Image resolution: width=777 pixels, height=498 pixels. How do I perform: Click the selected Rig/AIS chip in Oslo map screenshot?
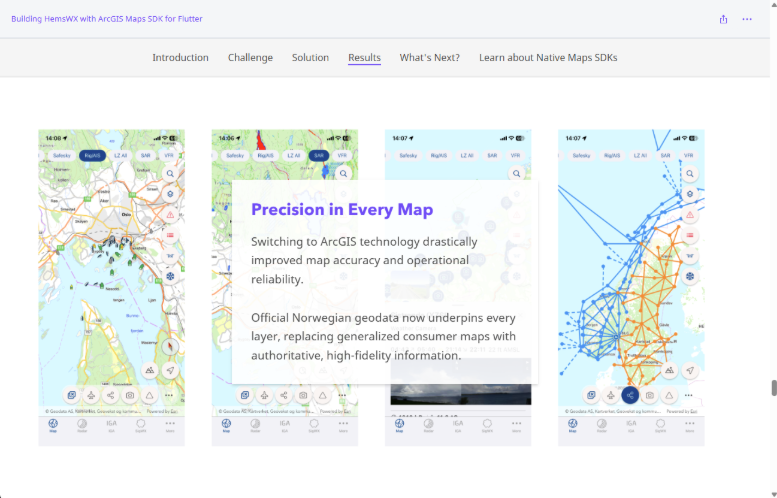pos(92,156)
